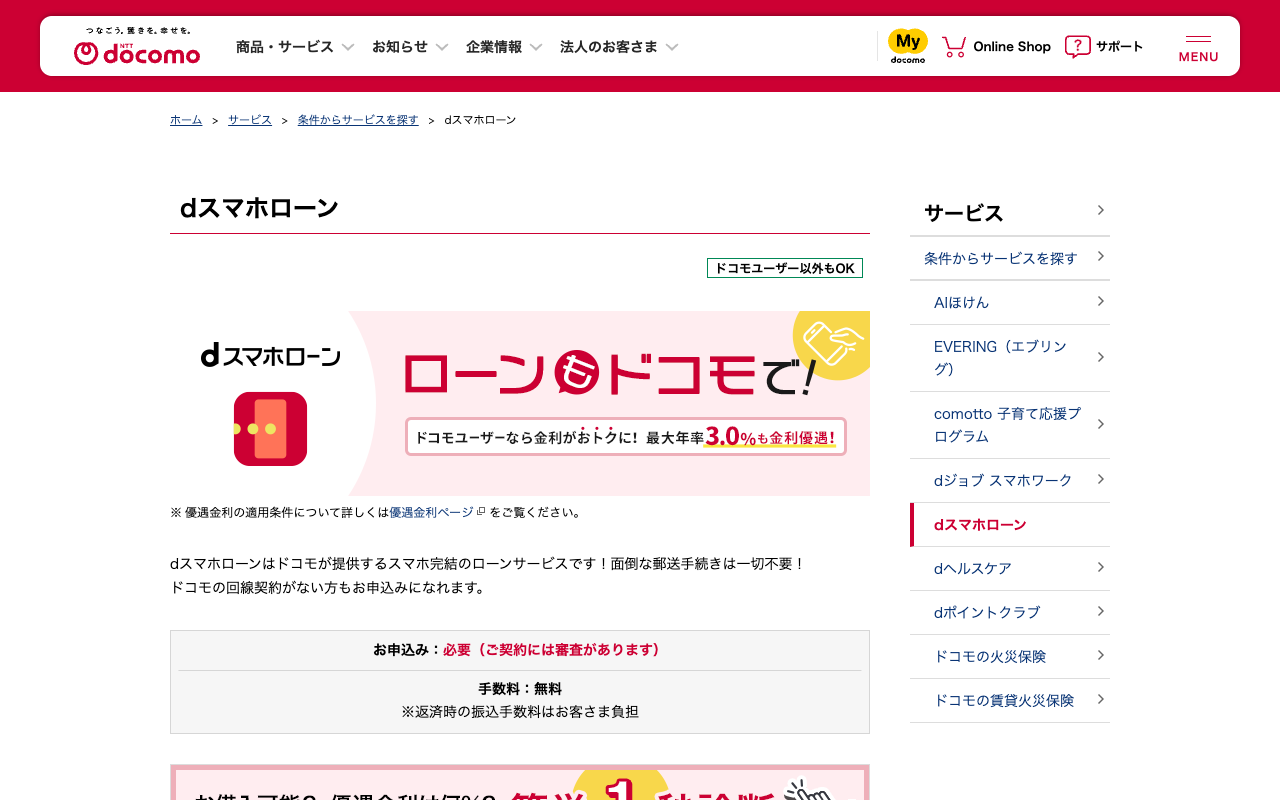Screen dimensions: 1280x800
Task: Click the dスマホローン breadcrumb text
Action: tap(480, 120)
